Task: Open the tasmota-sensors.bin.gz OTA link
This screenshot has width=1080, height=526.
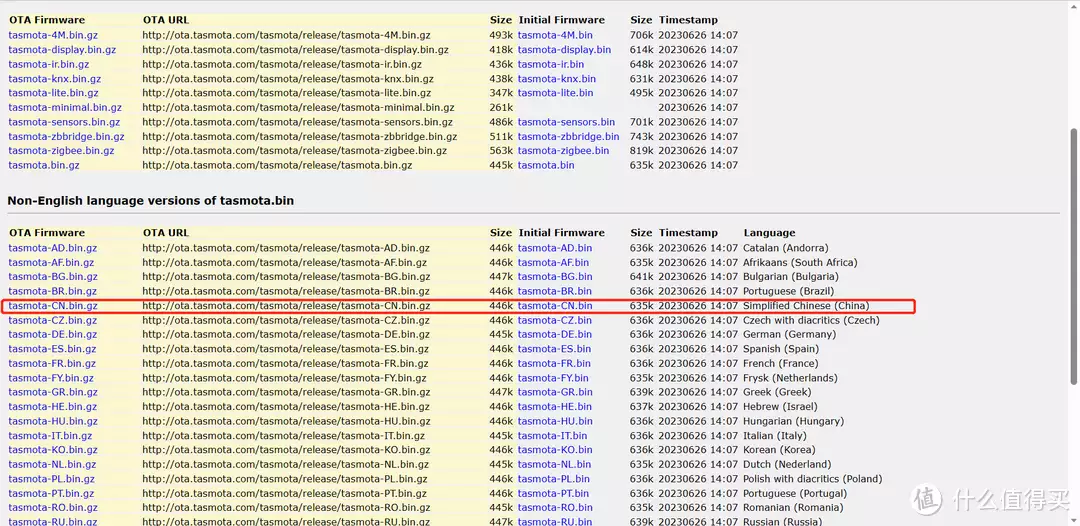Action: click(x=64, y=122)
